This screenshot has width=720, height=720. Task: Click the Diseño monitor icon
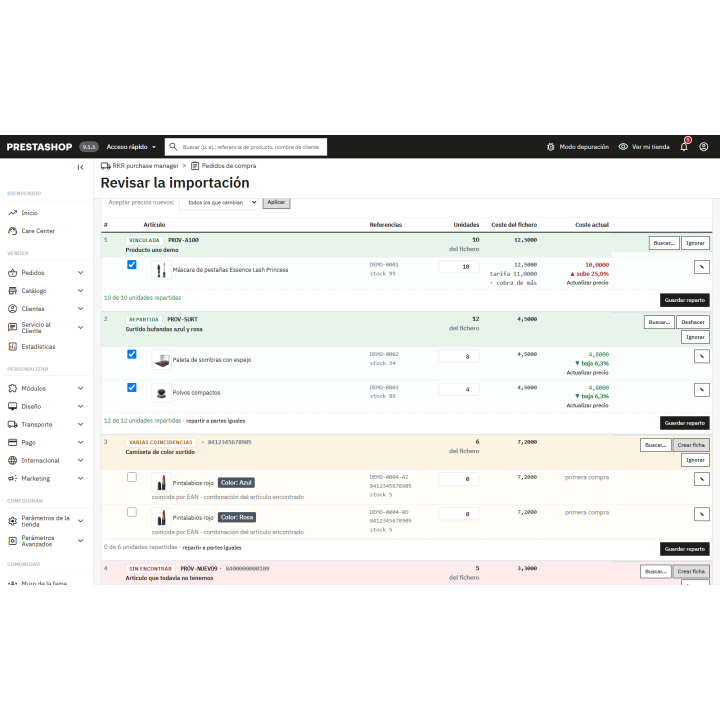(12, 406)
